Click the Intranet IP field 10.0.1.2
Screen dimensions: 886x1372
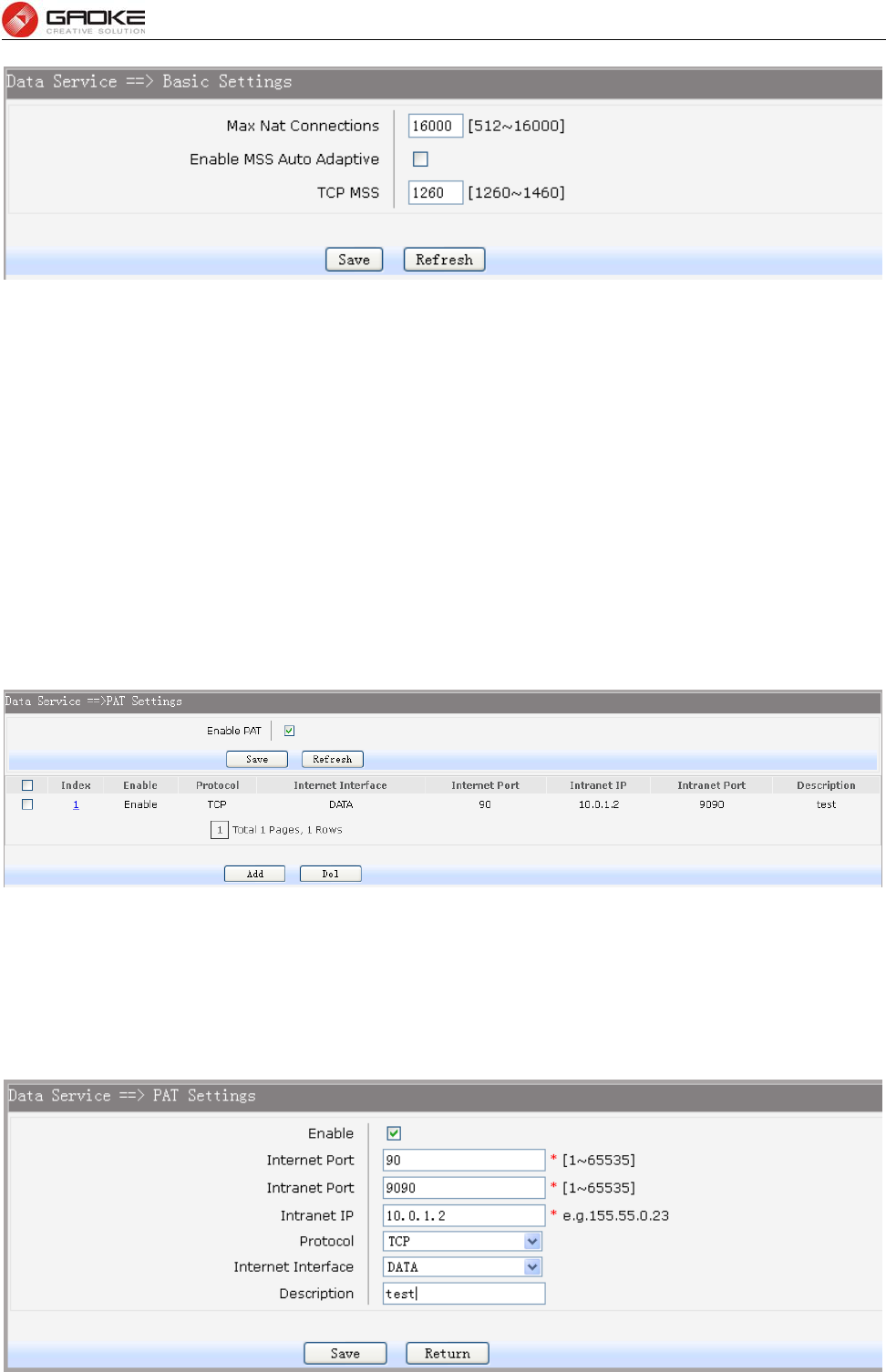coord(464,1215)
